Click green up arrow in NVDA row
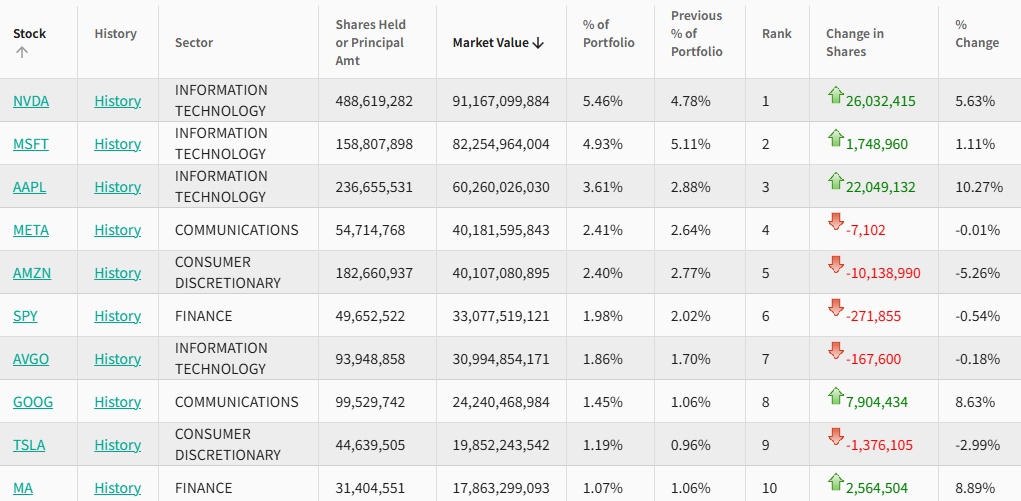 point(836,95)
